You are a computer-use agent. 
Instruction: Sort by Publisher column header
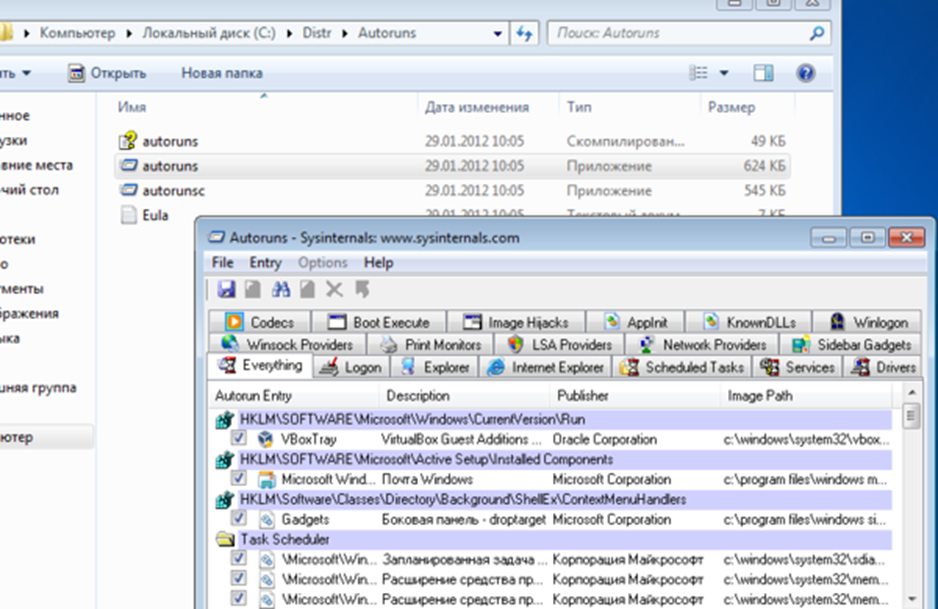click(x=635, y=396)
